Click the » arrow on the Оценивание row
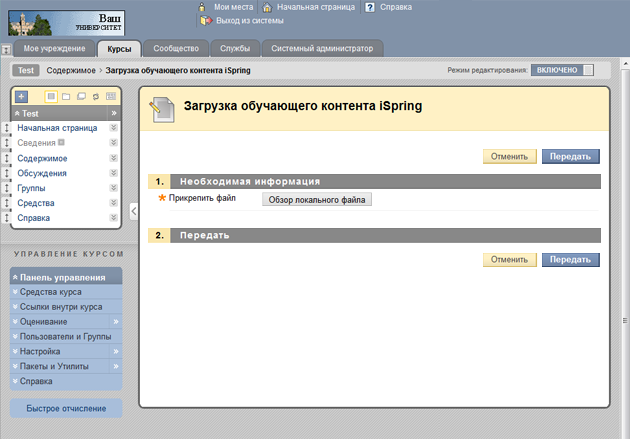 (116, 321)
